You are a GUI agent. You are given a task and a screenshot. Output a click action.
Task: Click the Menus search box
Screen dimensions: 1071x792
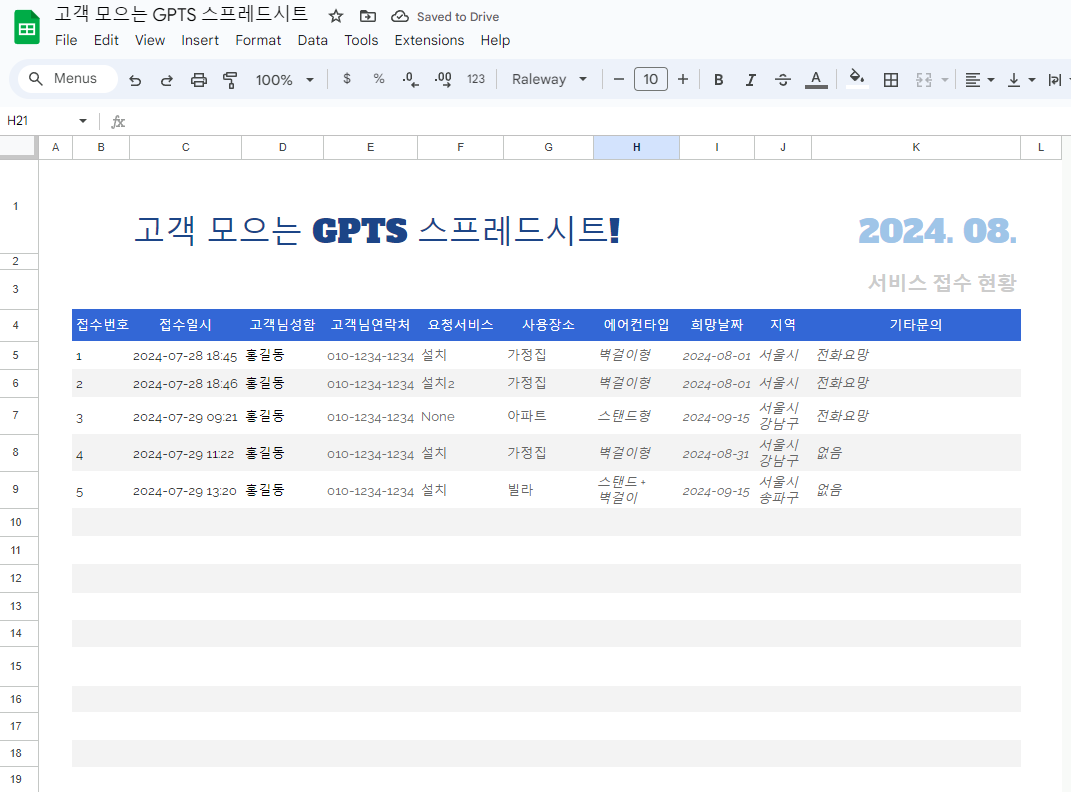(67, 79)
